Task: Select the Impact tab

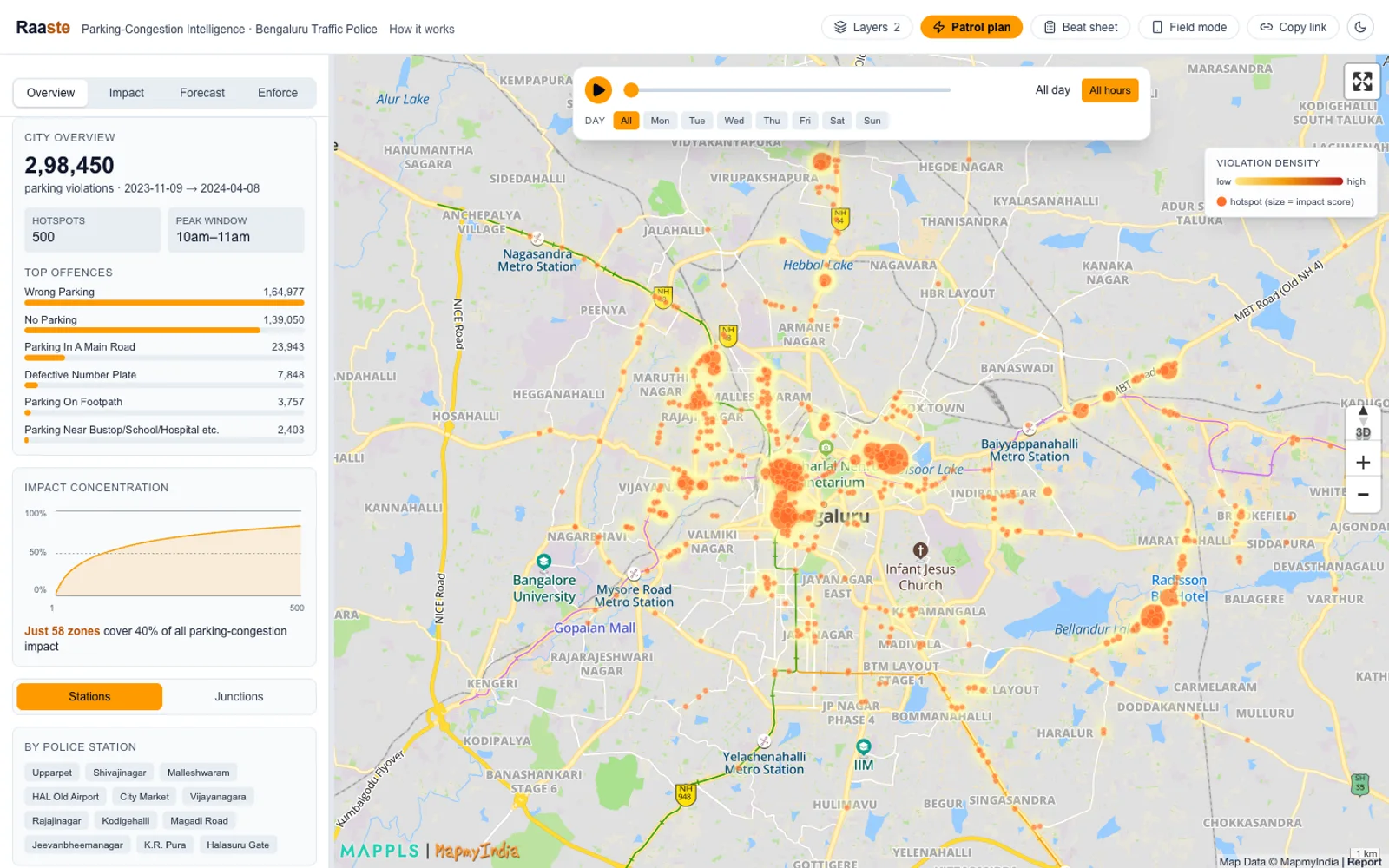Action: point(127,93)
